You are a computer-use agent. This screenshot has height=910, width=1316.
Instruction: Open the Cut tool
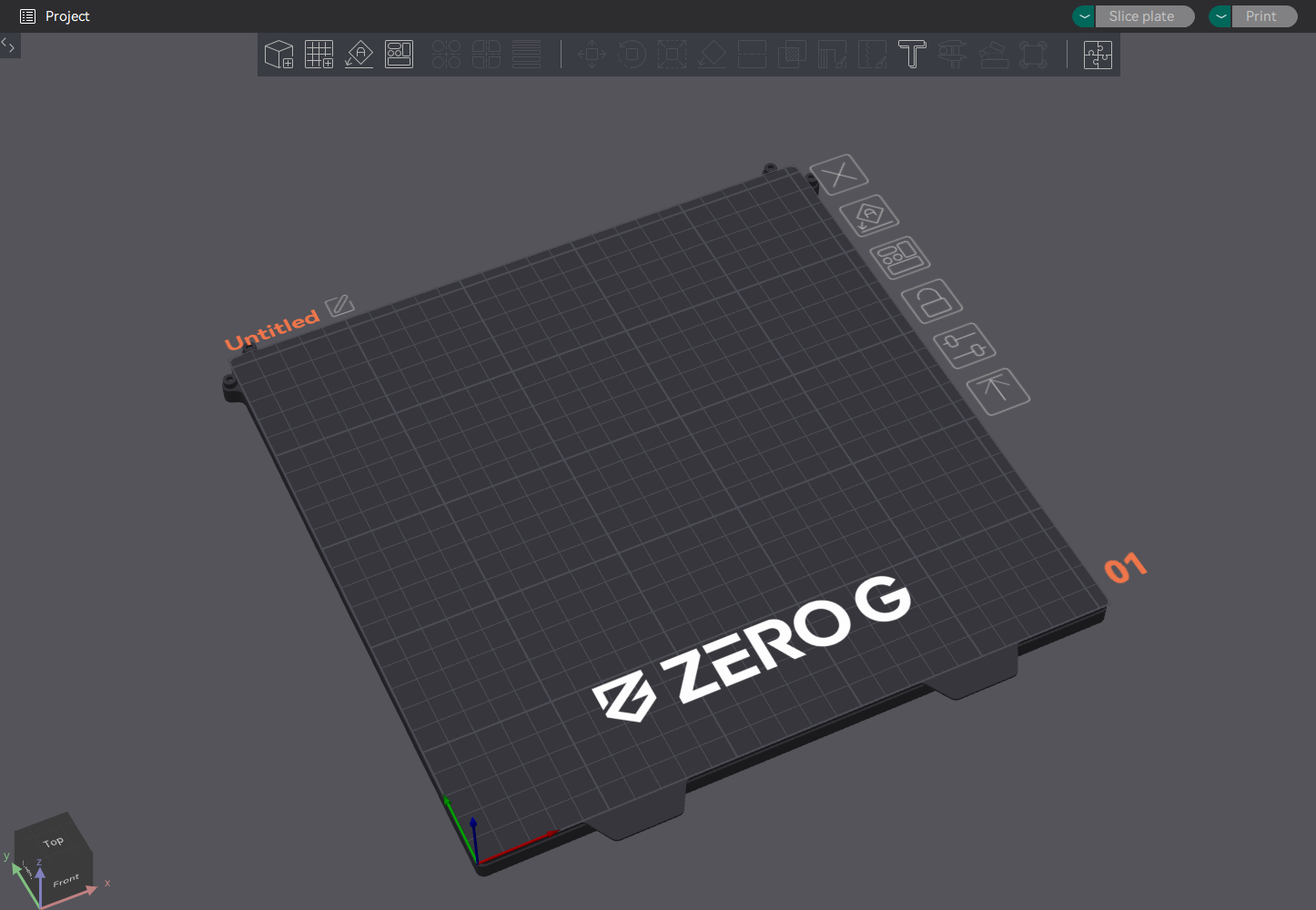coord(752,55)
